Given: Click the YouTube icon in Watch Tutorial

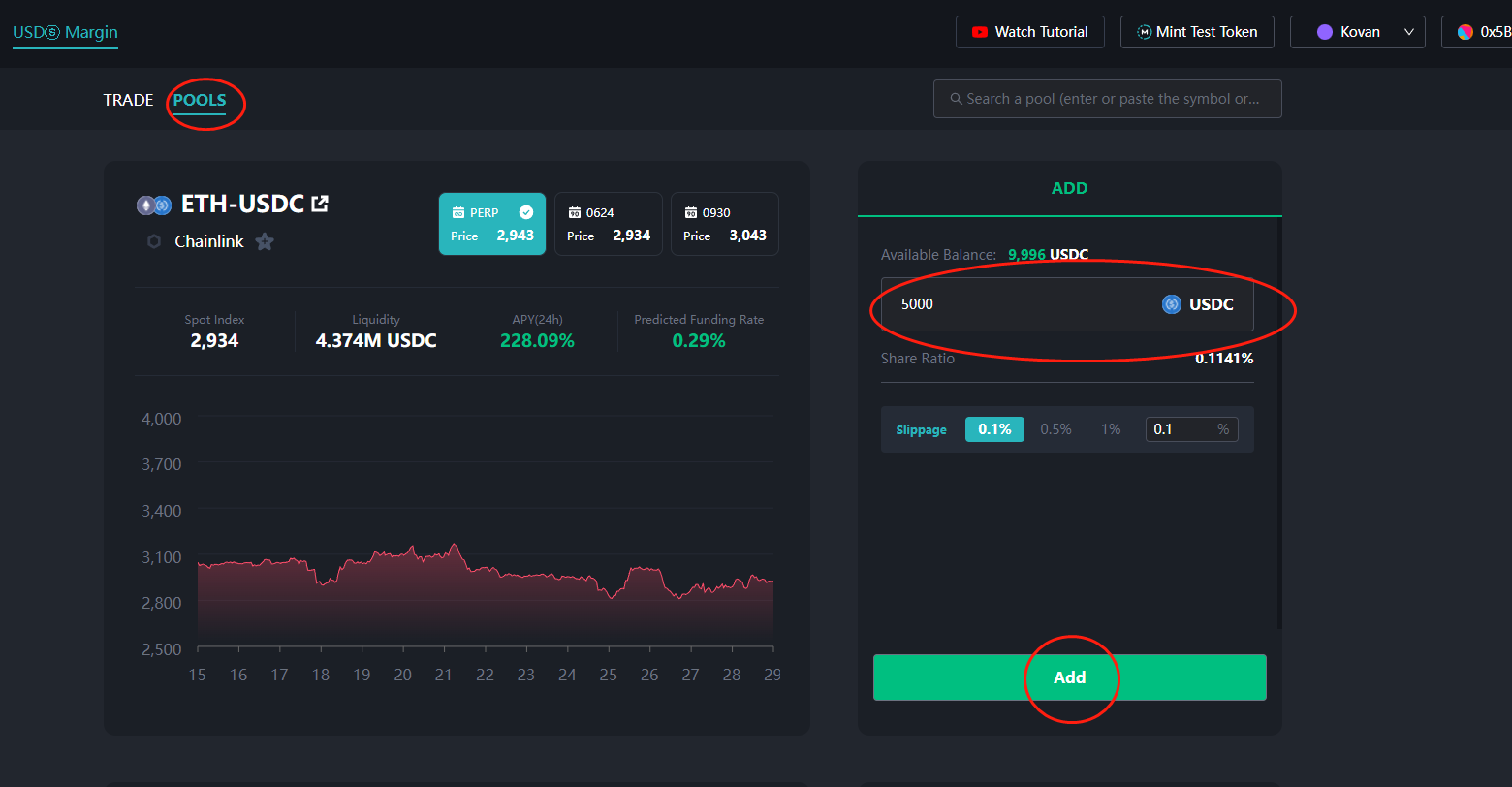Looking at the screenshot, I should click(978, 32).
